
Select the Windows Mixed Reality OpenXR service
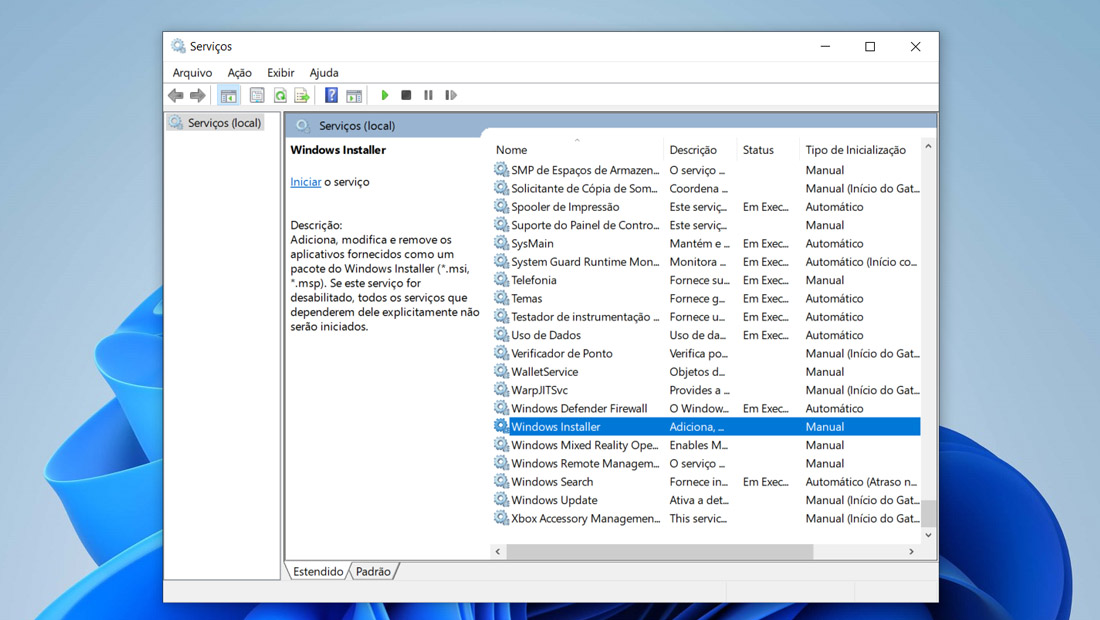[x=707, y=445]
